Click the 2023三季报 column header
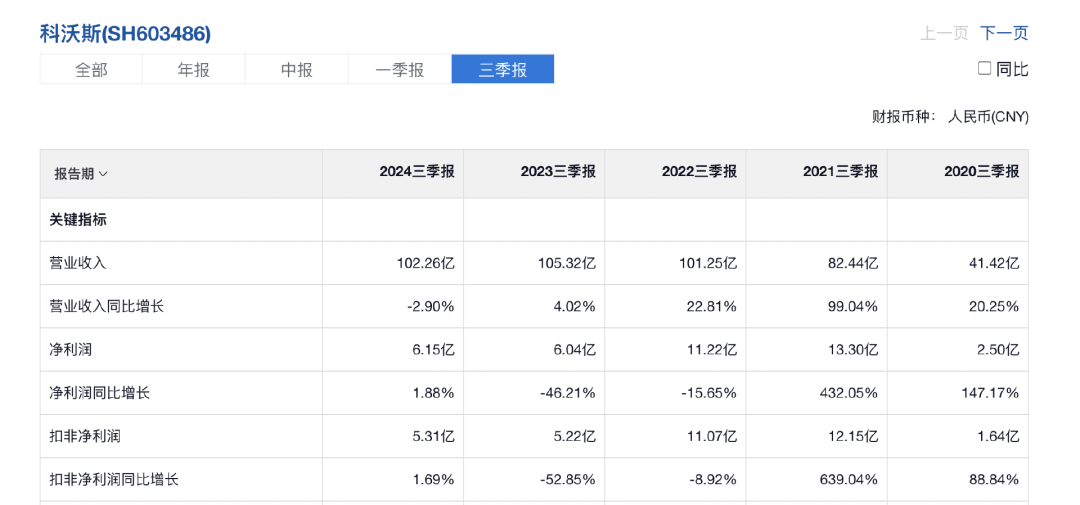 pyautogui.click(x=558, y=172)
